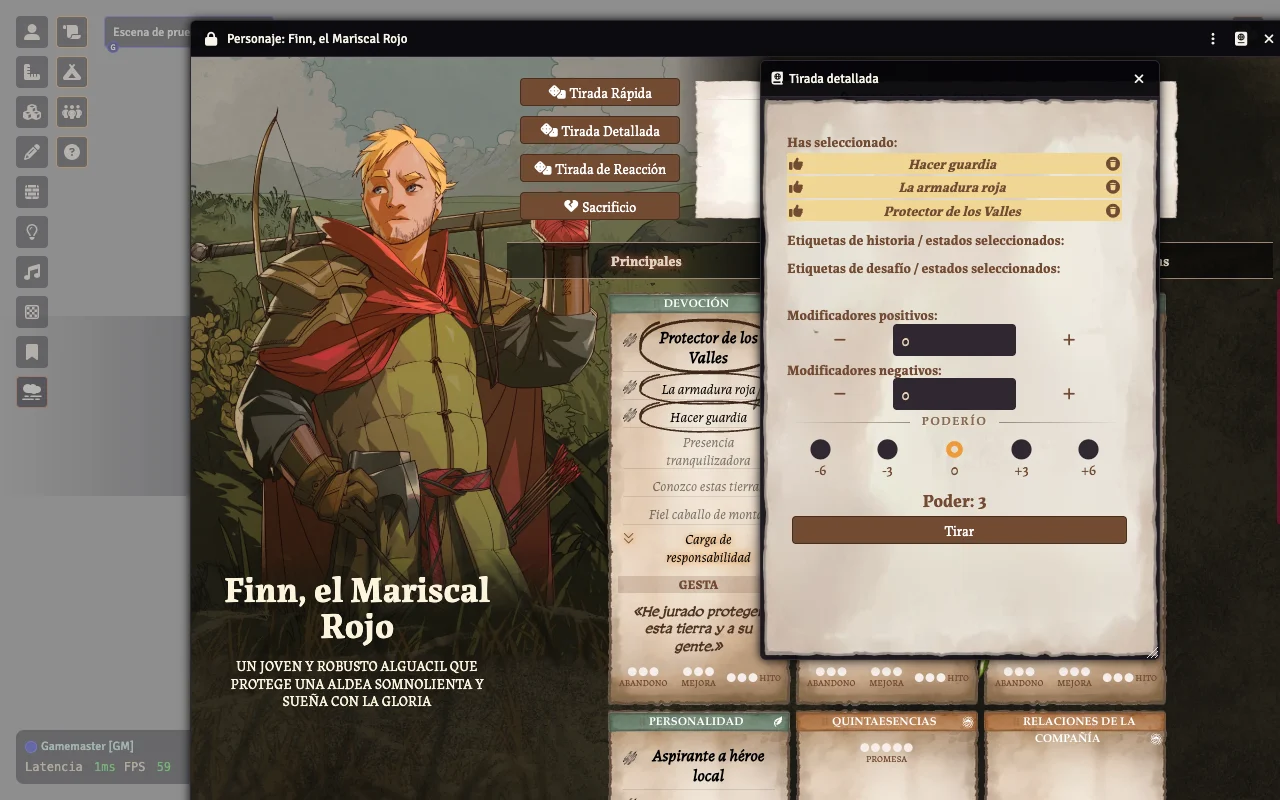Viewport: 1280px width, 800px height.
Task: Click the lock icon beside the Personaje title
Action: point(211,39)
